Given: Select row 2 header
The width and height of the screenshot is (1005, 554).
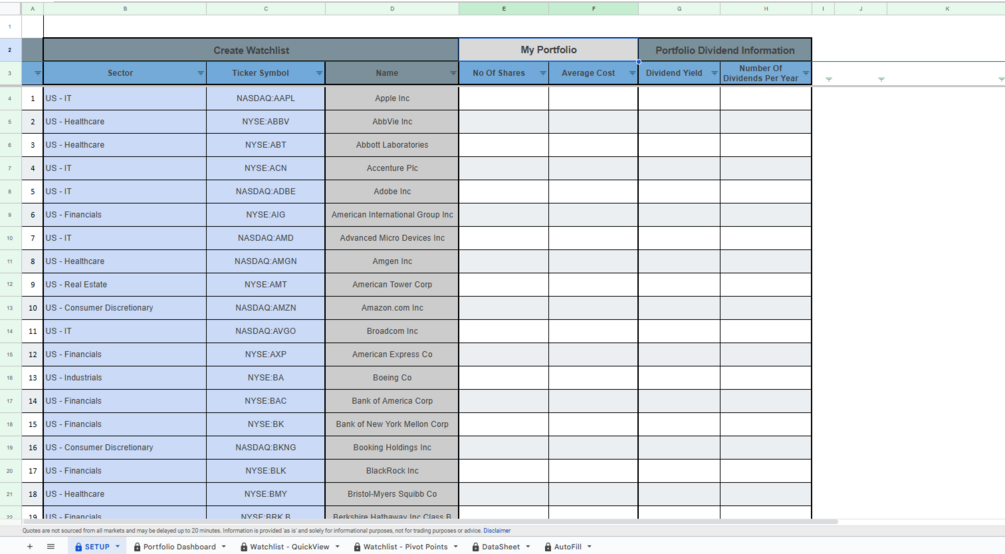Looking at the screenshot, I should point(10,50).
